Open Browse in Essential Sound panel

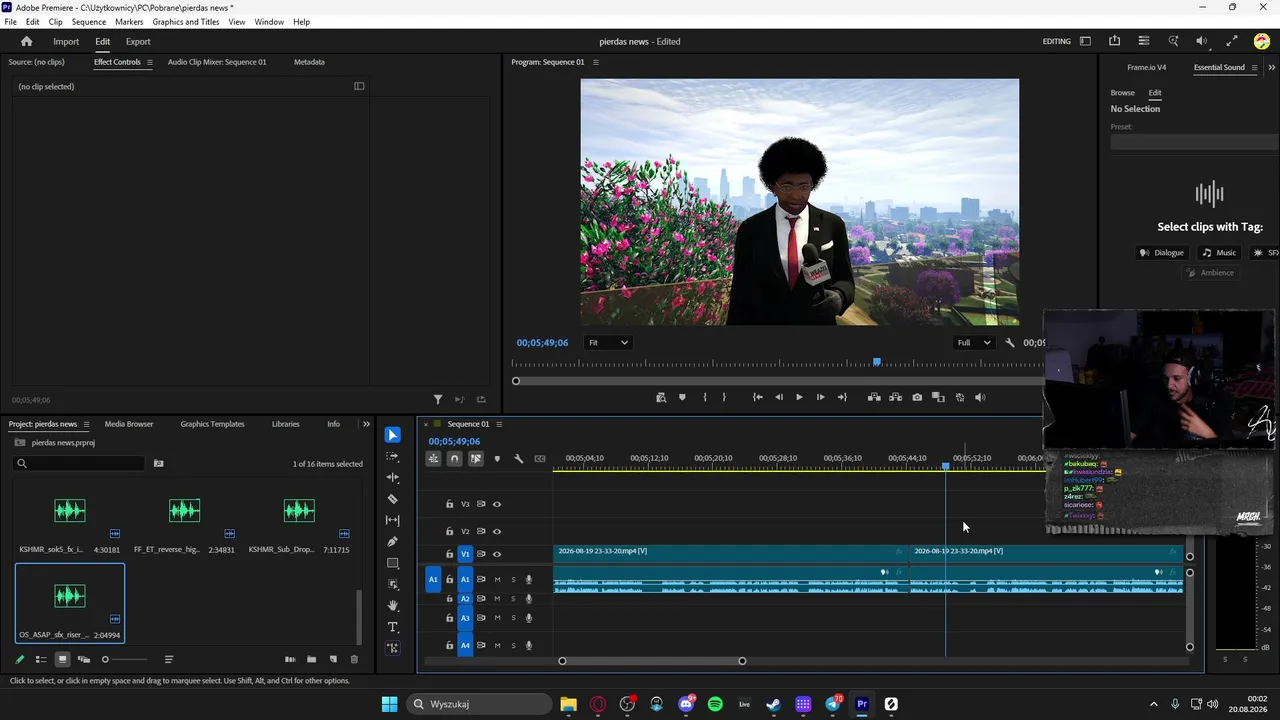point(1122,93)
